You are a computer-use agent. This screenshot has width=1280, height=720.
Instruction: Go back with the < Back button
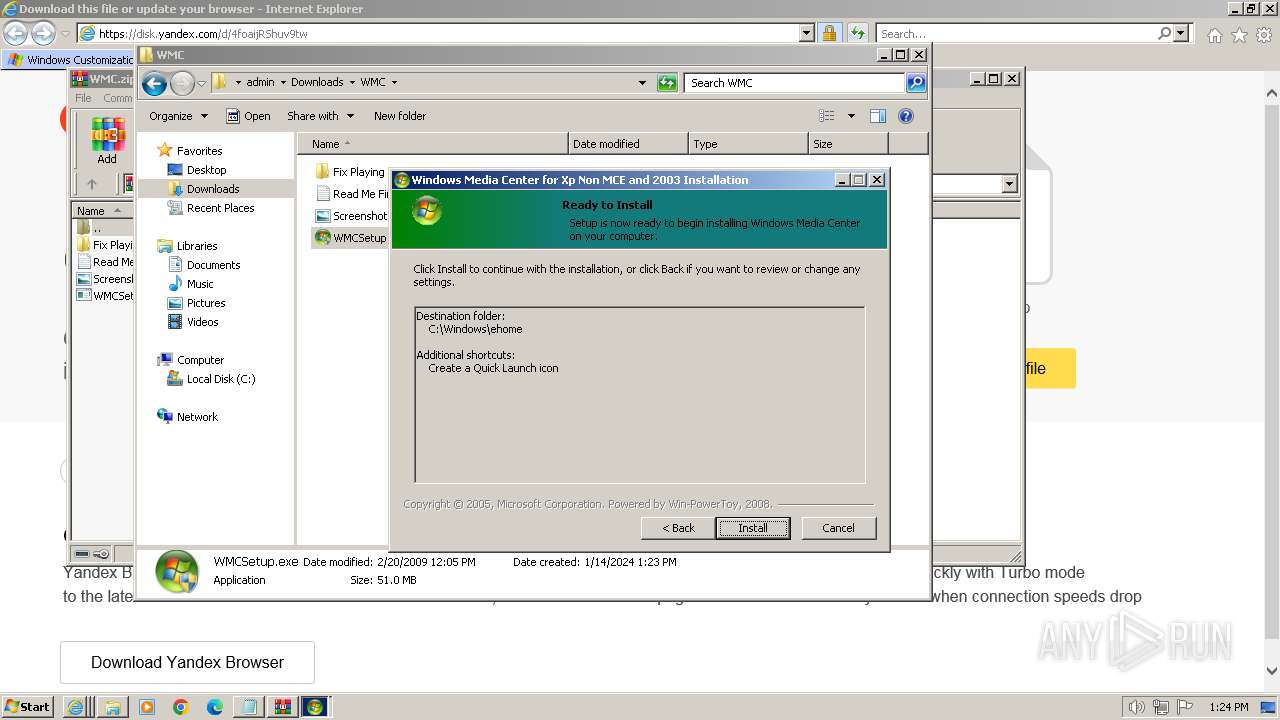pos(678,528)
